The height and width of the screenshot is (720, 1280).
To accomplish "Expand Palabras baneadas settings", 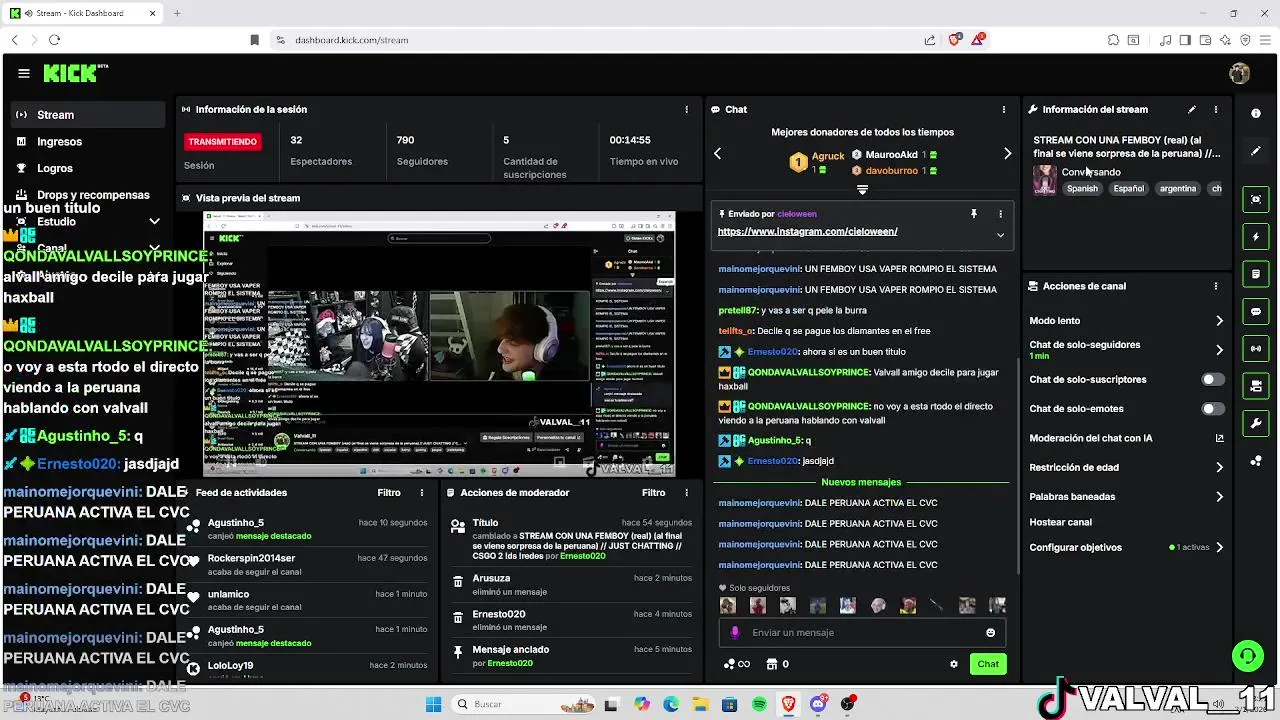I will coord(1219,497).
